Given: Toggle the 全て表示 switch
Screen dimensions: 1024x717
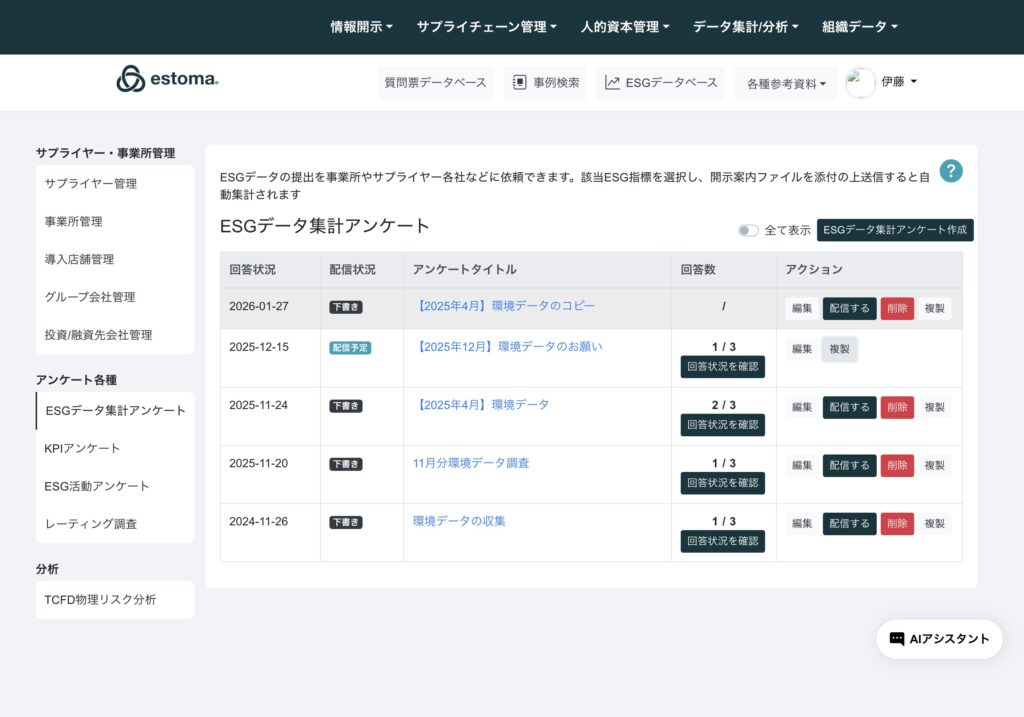Looking at the screenshot, I should click(748, 230).
